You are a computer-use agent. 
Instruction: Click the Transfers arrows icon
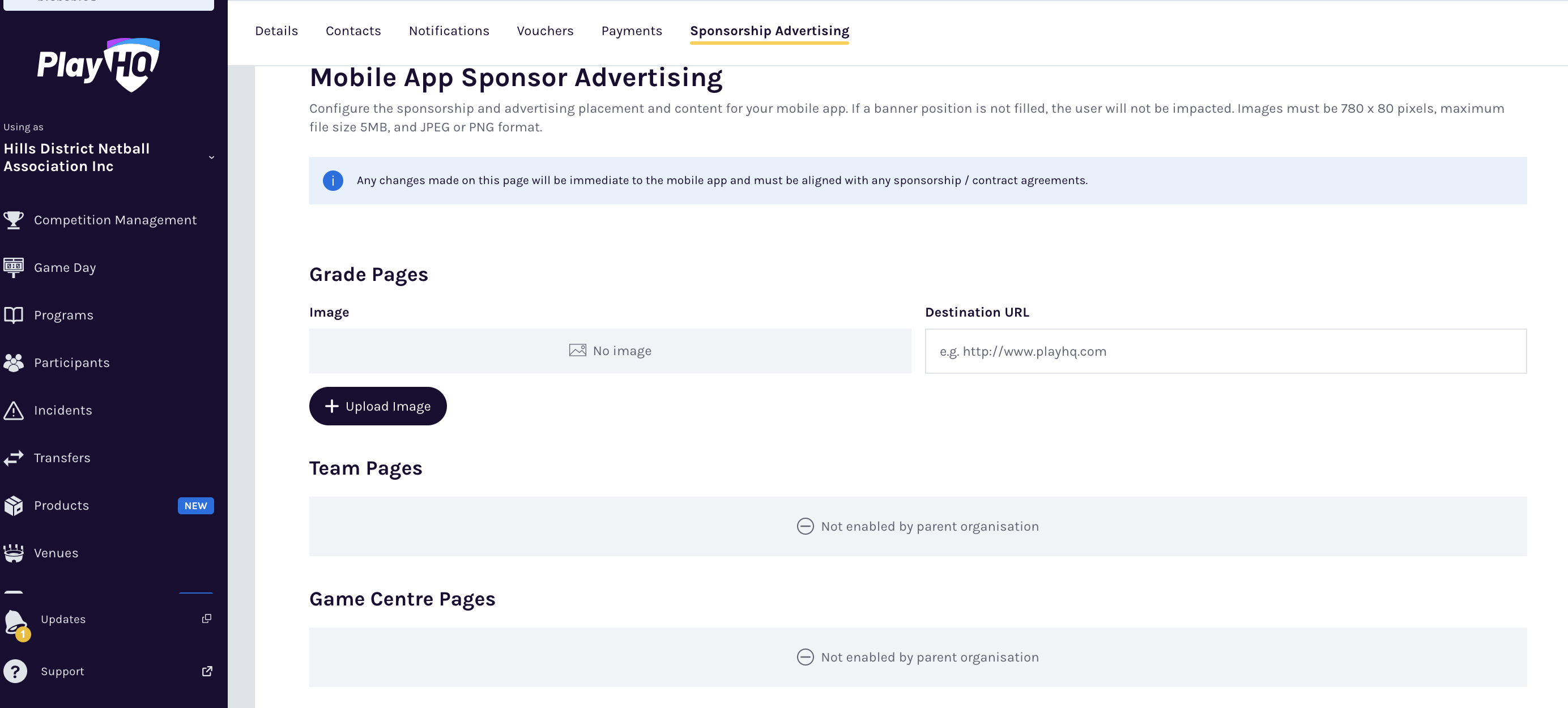[14, 458]
